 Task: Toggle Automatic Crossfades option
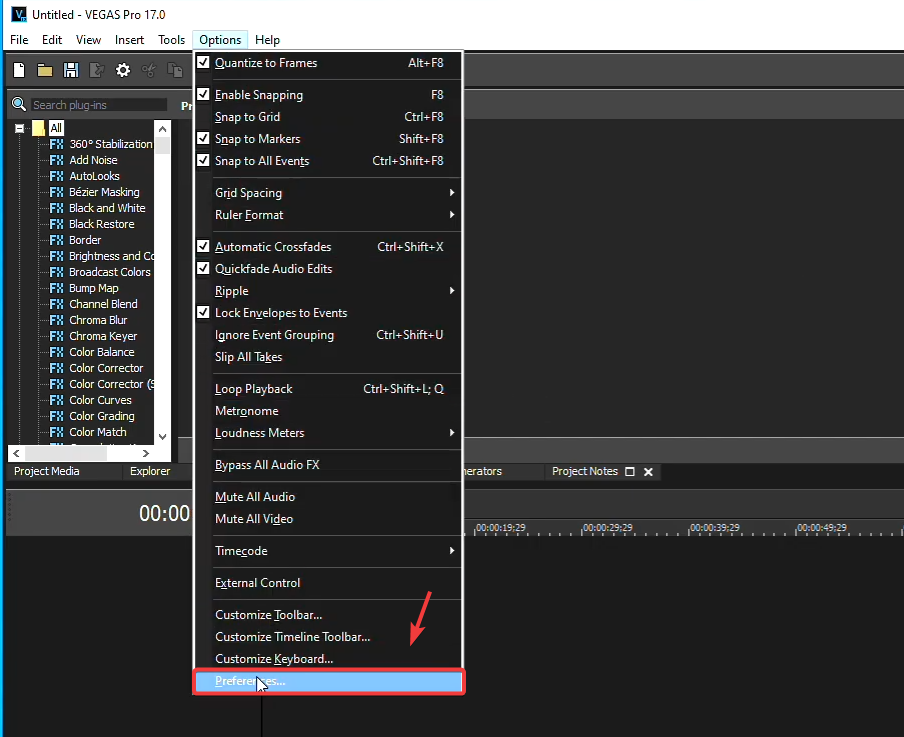click(x=203, y=246)
